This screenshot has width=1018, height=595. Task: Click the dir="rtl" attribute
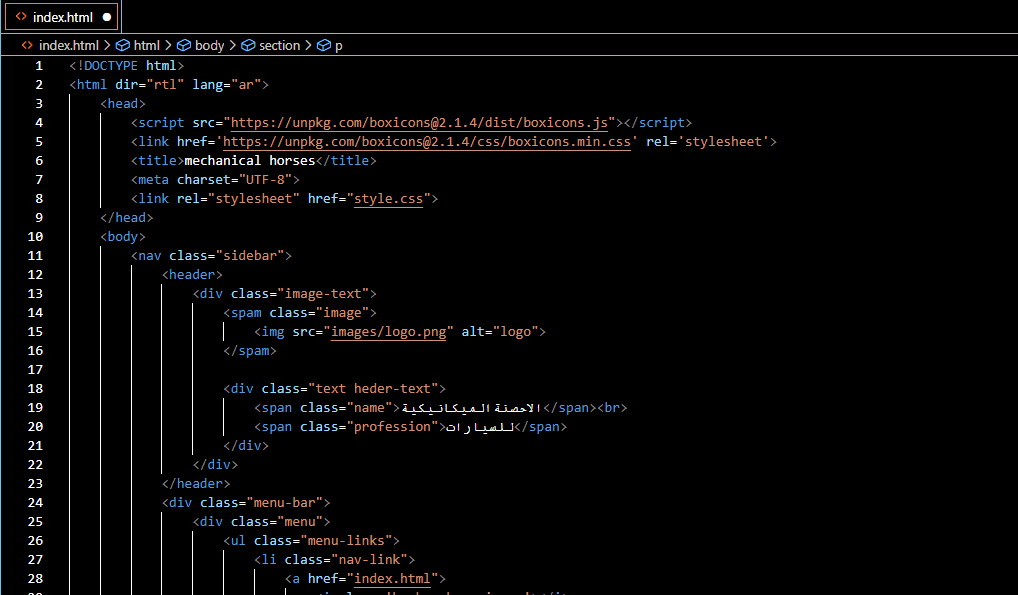(150, 84)
